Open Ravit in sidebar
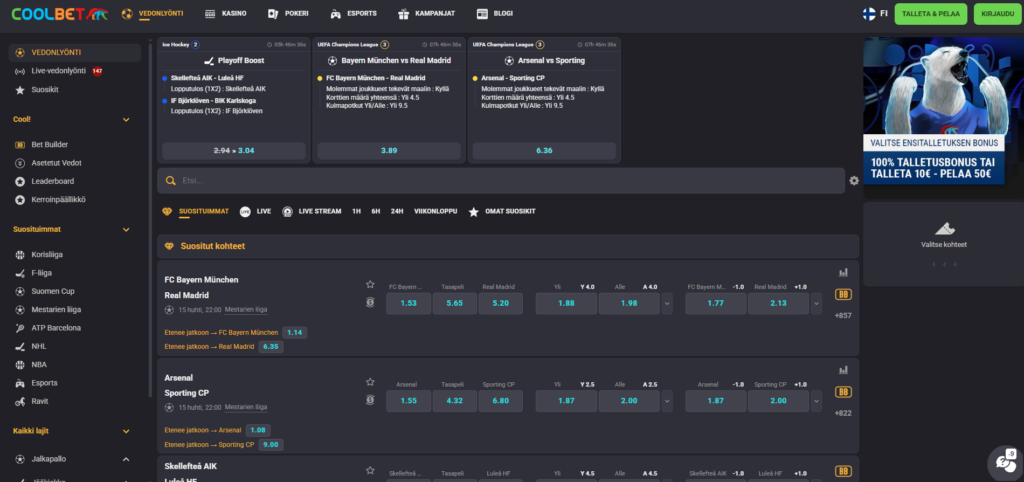This screenshot has height=482, width=1024. pyautogui.click(x=40, y=401)
